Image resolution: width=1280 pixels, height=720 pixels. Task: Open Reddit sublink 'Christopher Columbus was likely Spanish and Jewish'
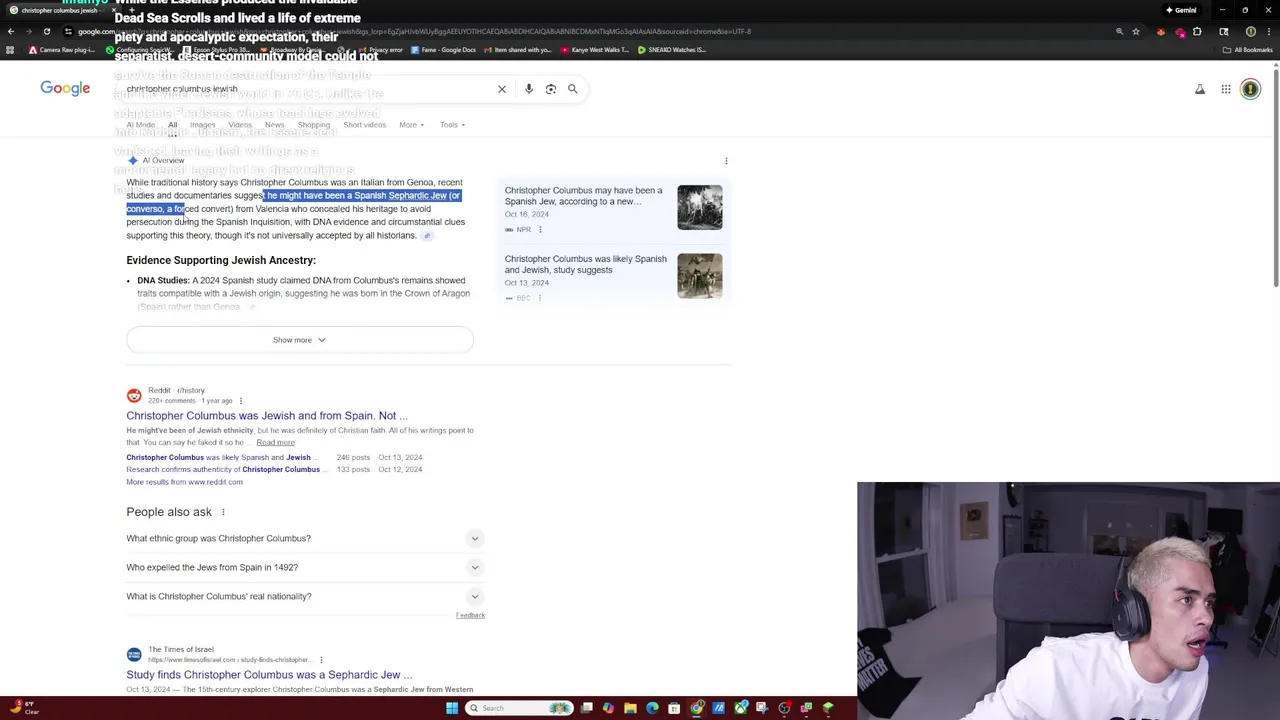[218, 457]
